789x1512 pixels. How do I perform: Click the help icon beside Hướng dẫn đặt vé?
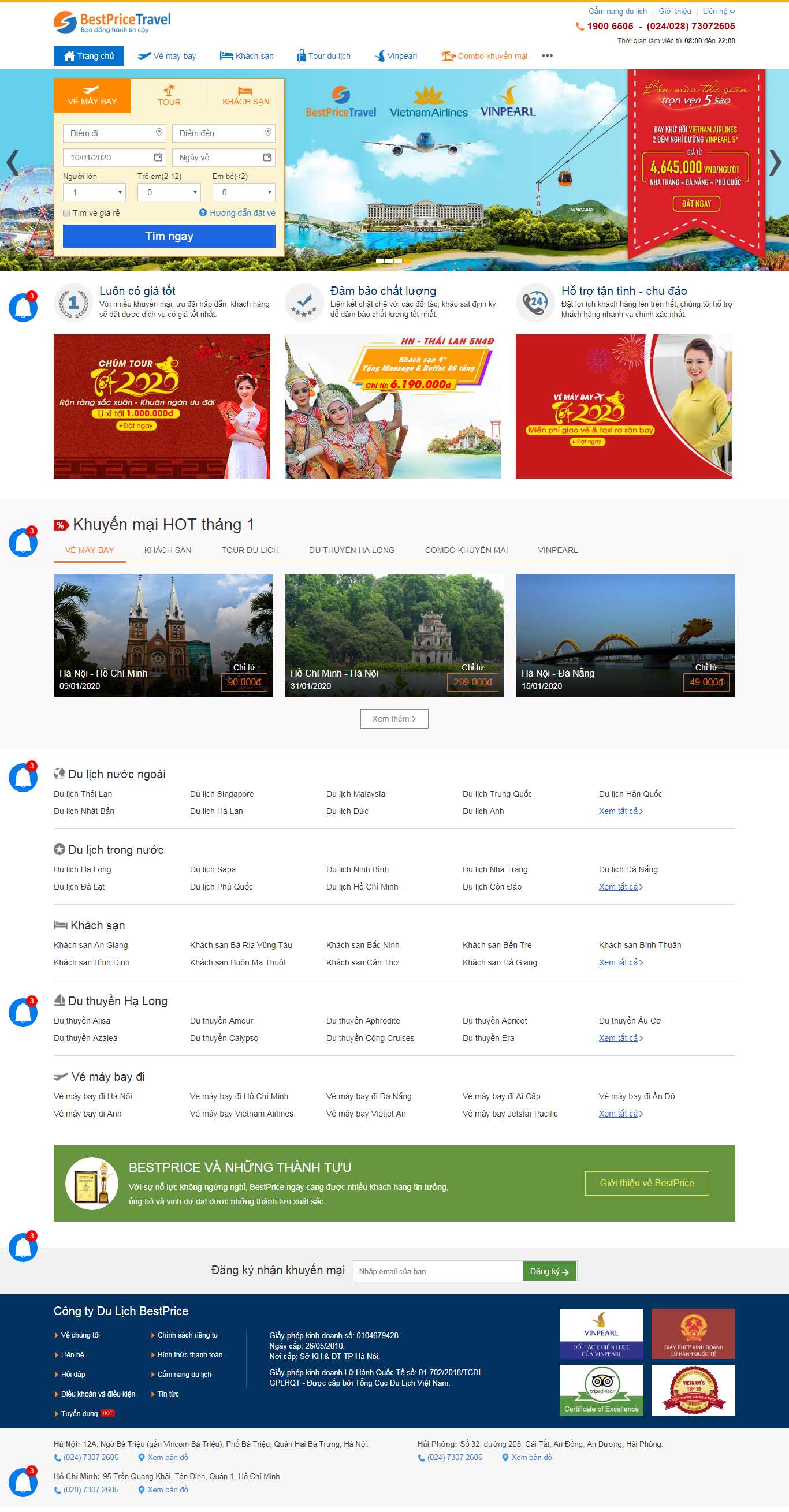tap(203, 213)
